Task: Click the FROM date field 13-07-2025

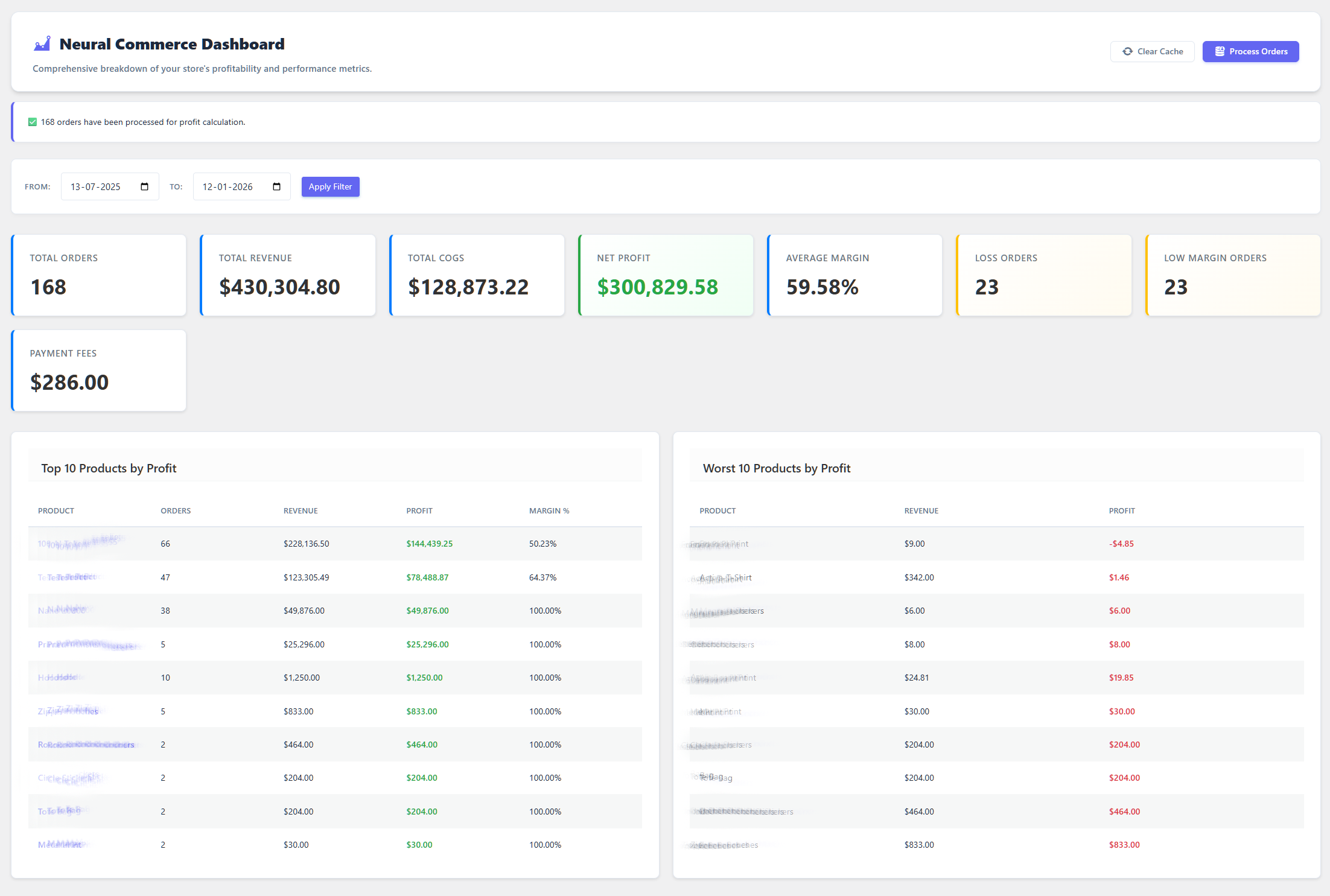Action: (x=97, y=187)
